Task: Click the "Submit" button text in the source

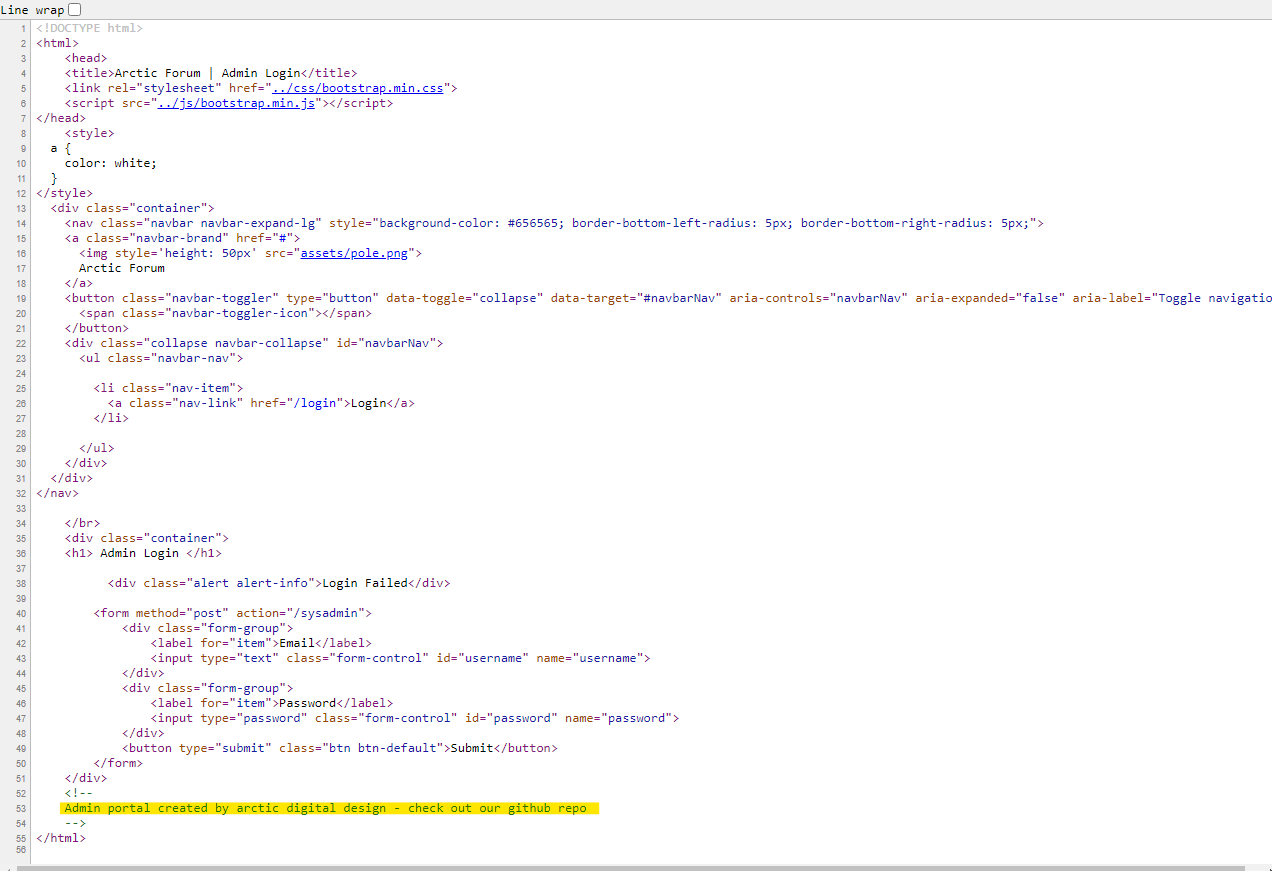Action: 472,748
